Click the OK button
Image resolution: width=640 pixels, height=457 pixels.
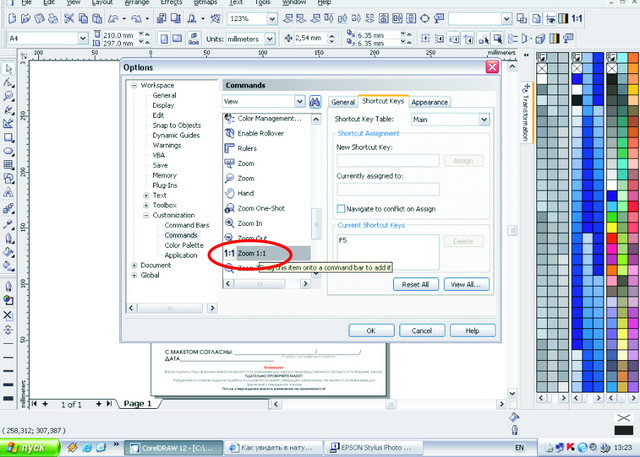[371, 331]
